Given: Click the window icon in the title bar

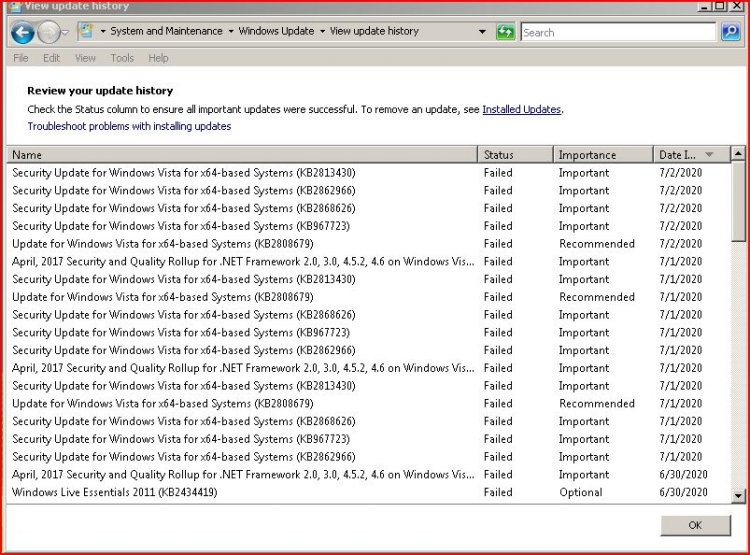Looking at the screenshot, I should click(15, 6).
